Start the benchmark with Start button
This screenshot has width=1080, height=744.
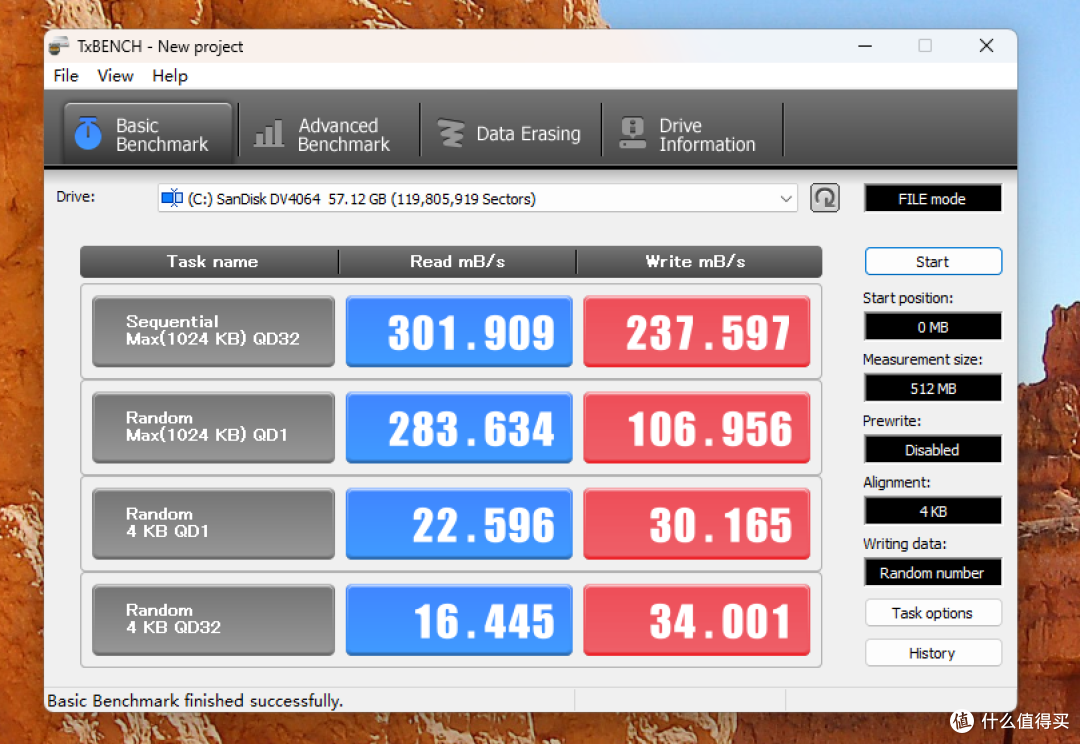point(933,262)
